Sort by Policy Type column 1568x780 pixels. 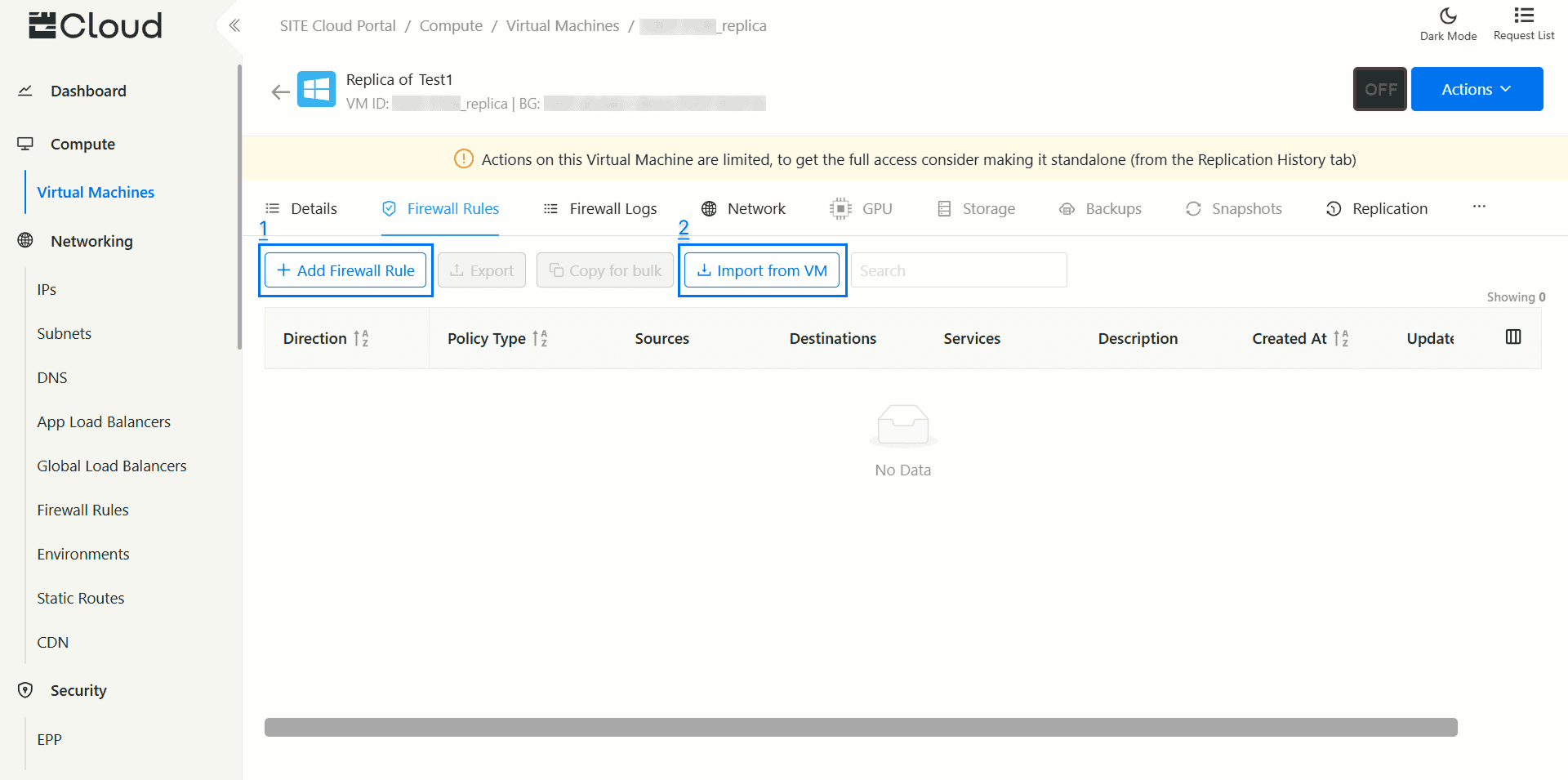pyautogui.click(x=540, y=338)
